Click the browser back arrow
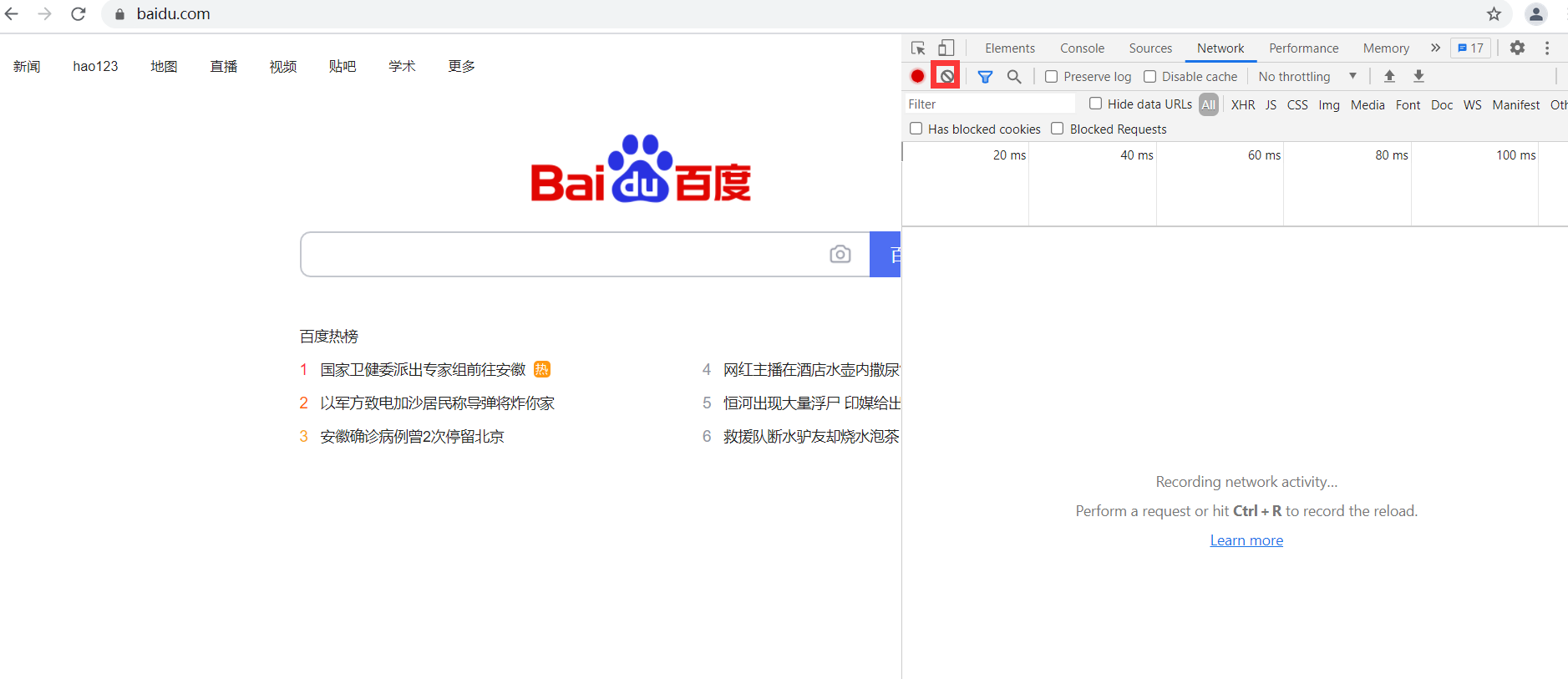1568x679 pixels. coord(12,14)
